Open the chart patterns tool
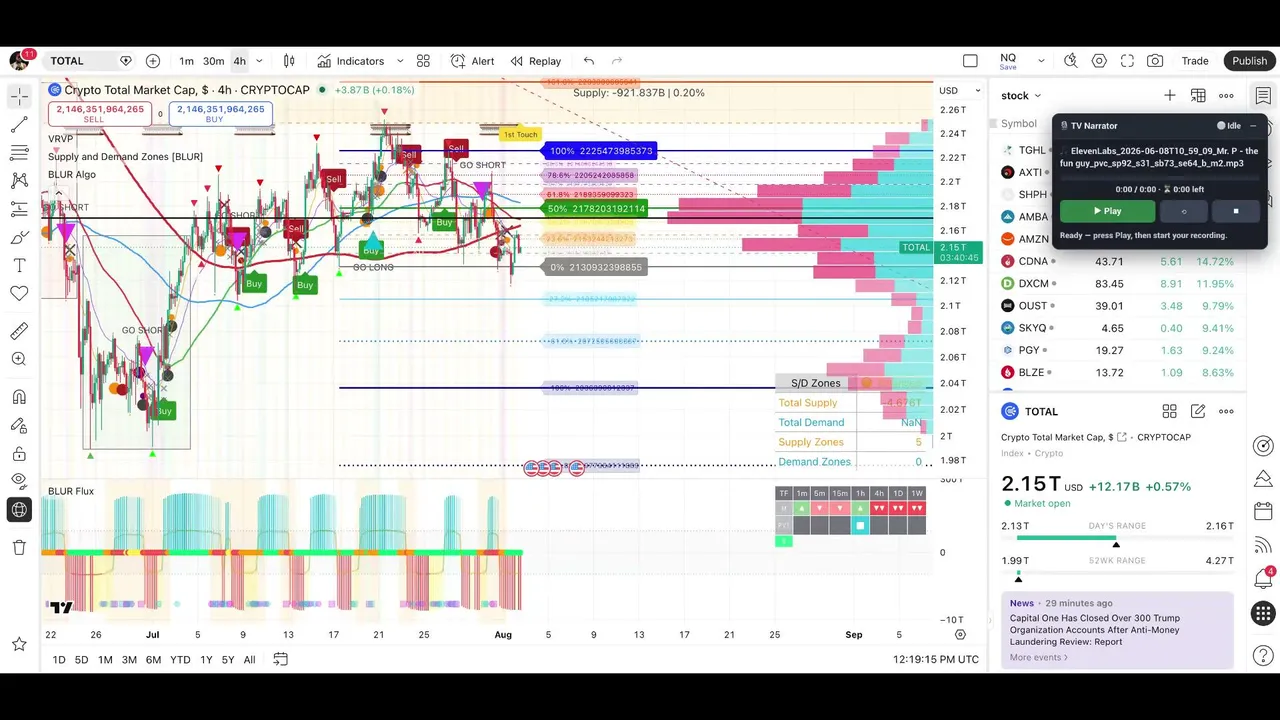The image size is (1280, 720). (19, 181)
